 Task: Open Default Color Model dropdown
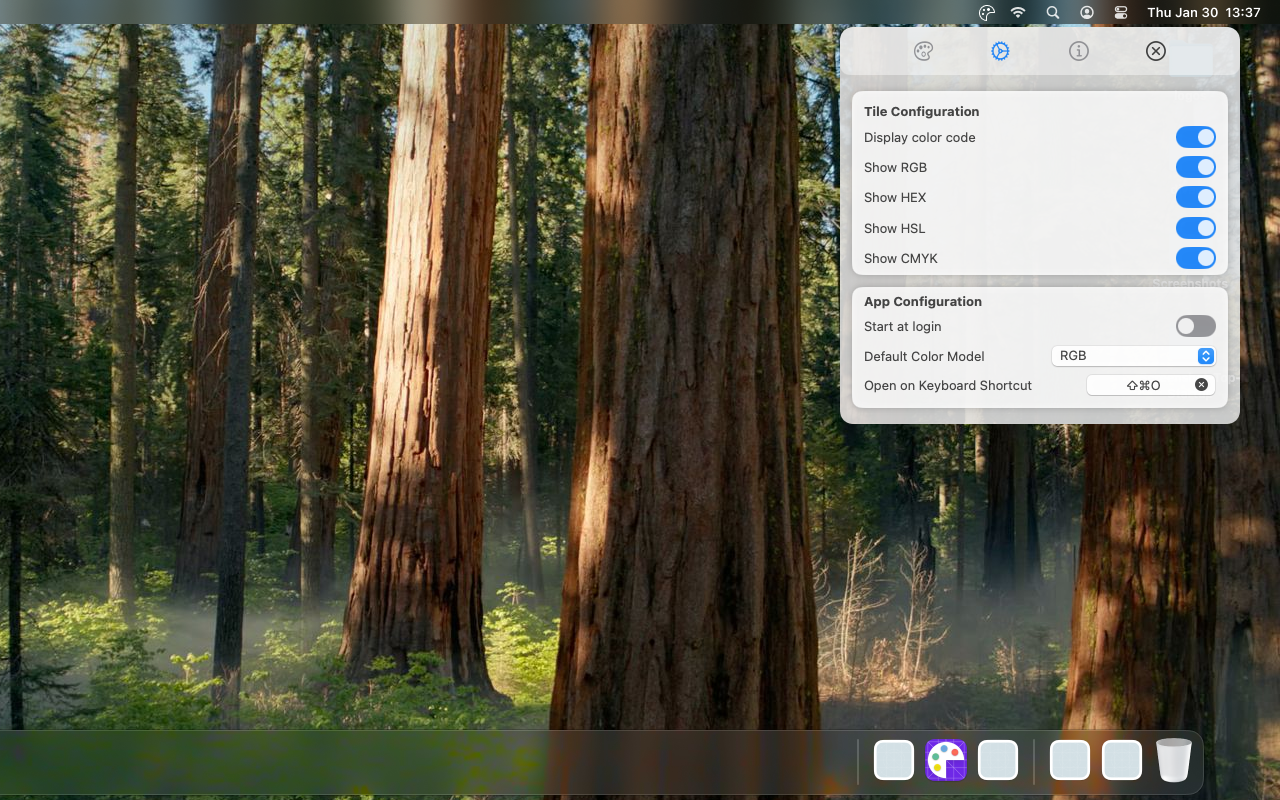(1133, 356)
